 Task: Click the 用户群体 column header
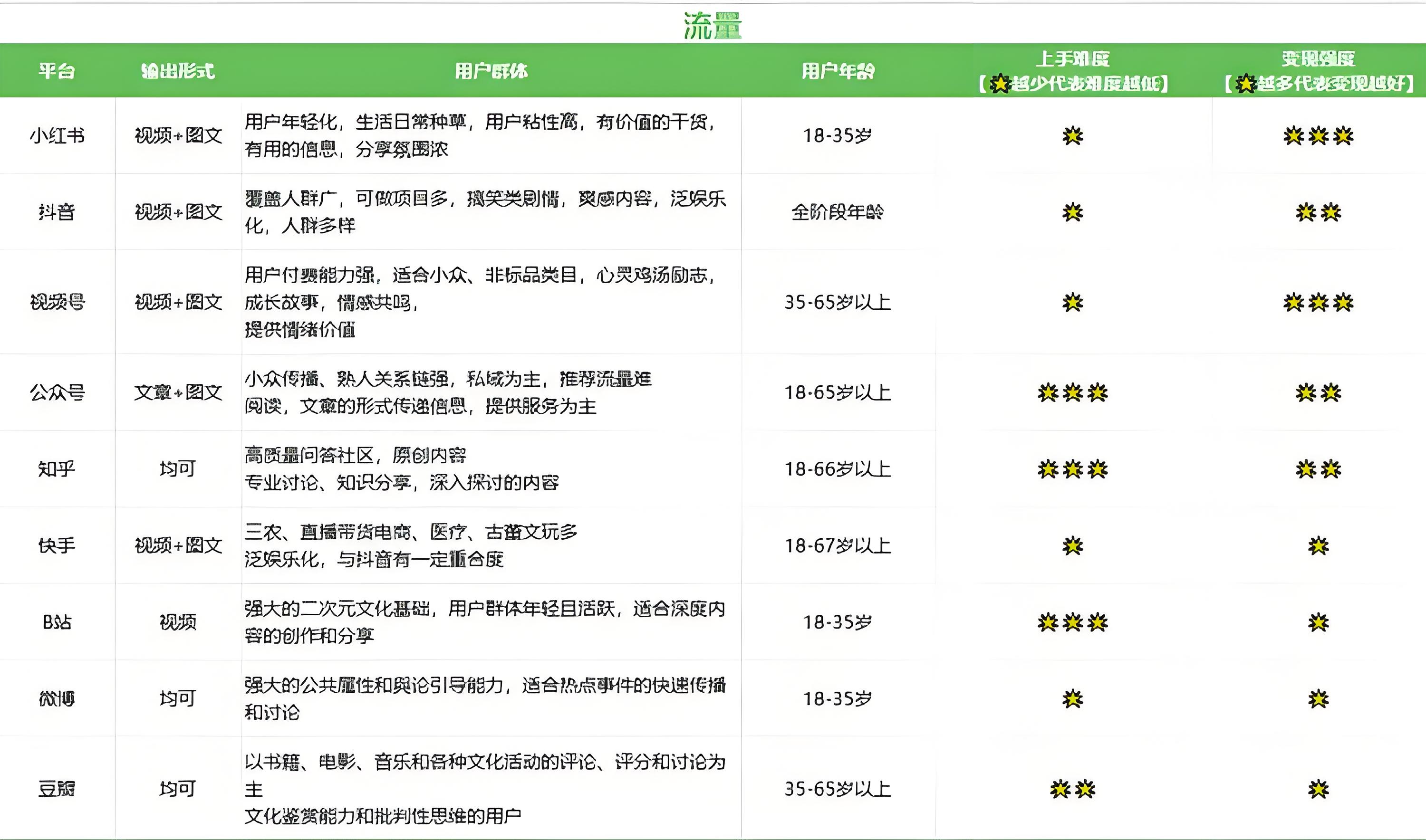tap(491, 71)
